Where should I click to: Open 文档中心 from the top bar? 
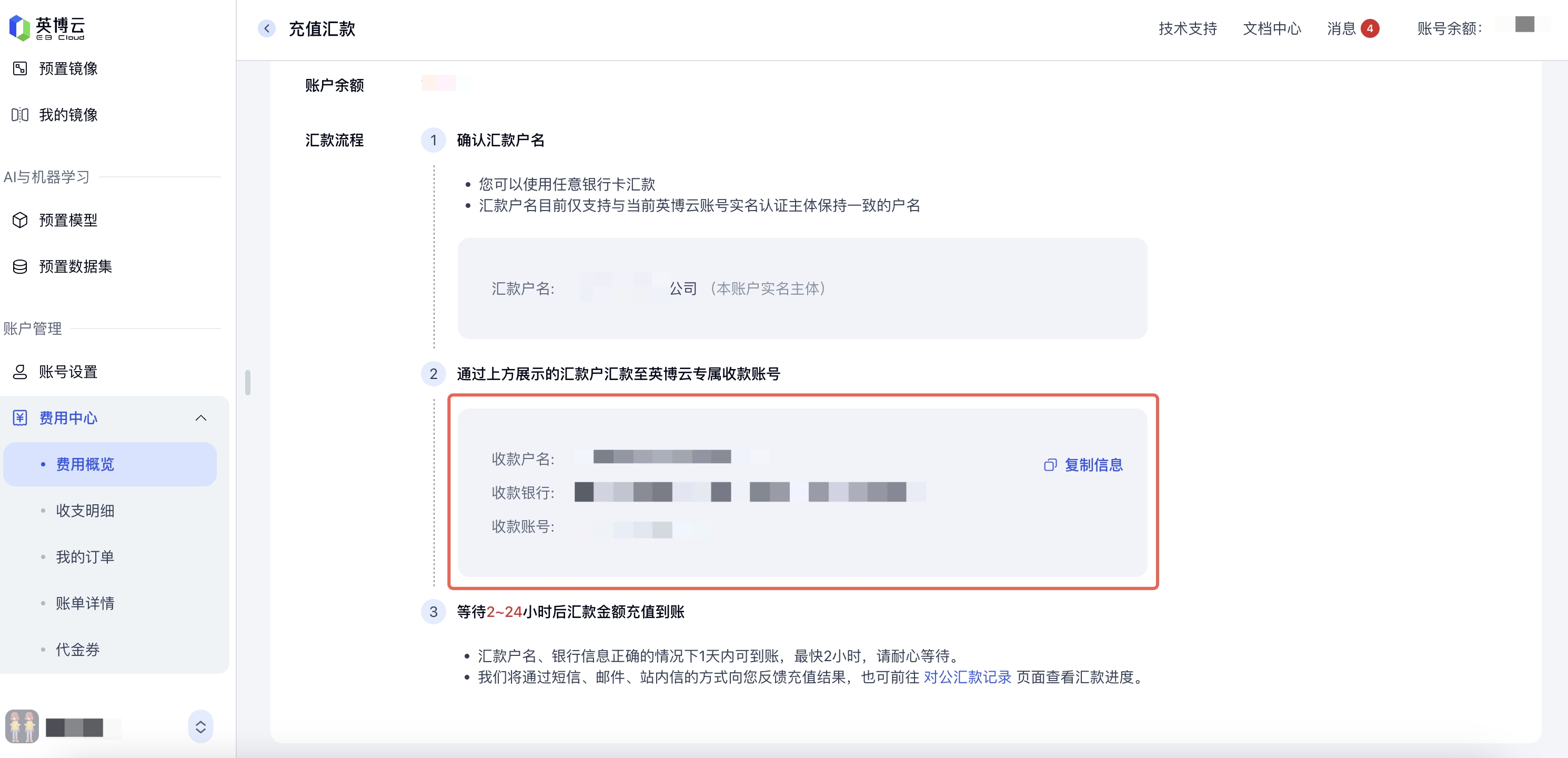point(1272,28)
